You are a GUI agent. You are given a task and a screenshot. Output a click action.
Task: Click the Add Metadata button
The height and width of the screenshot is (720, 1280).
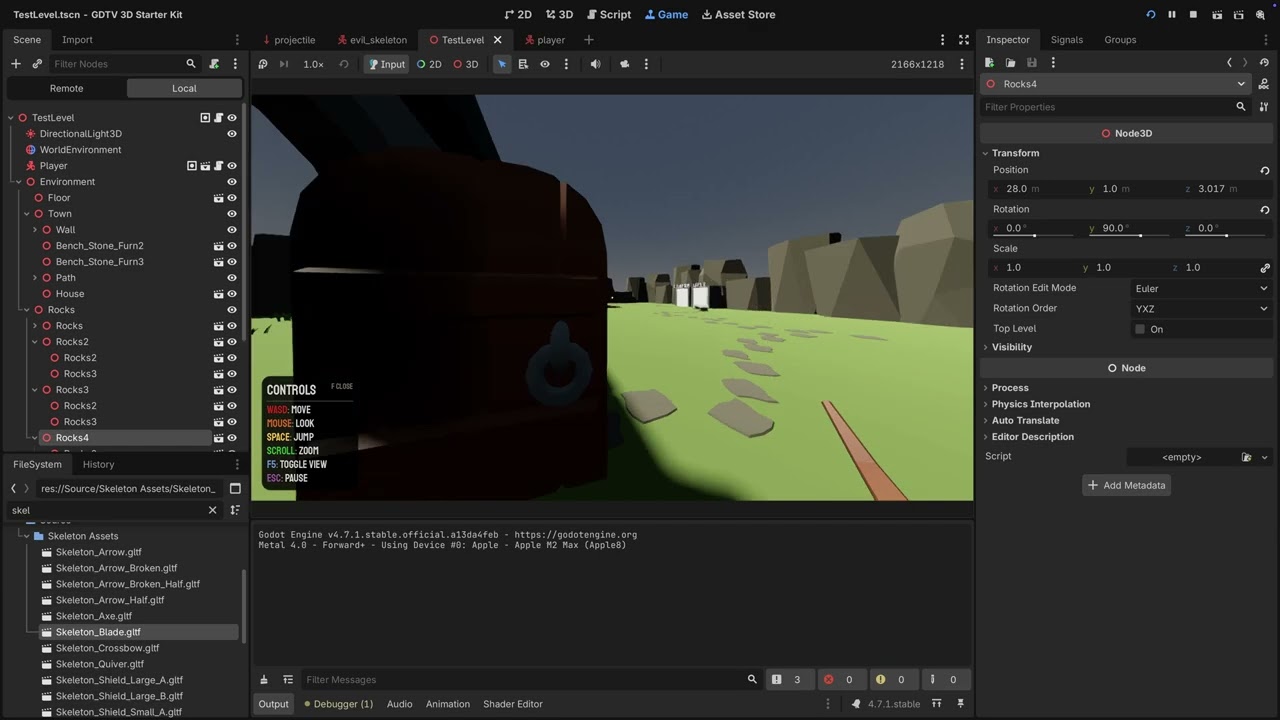point(1125,485)
